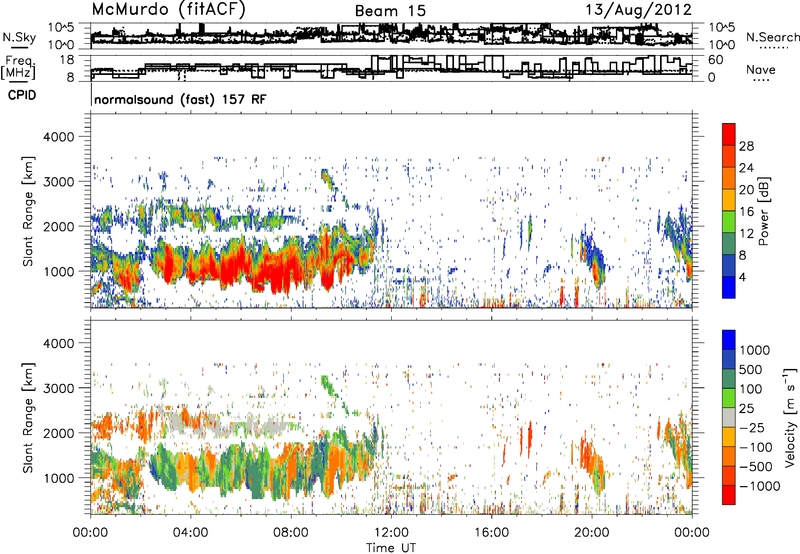Click the '-100' tick on Velocity colorbar
Screen dimensions: 800x554
[756, 447]
